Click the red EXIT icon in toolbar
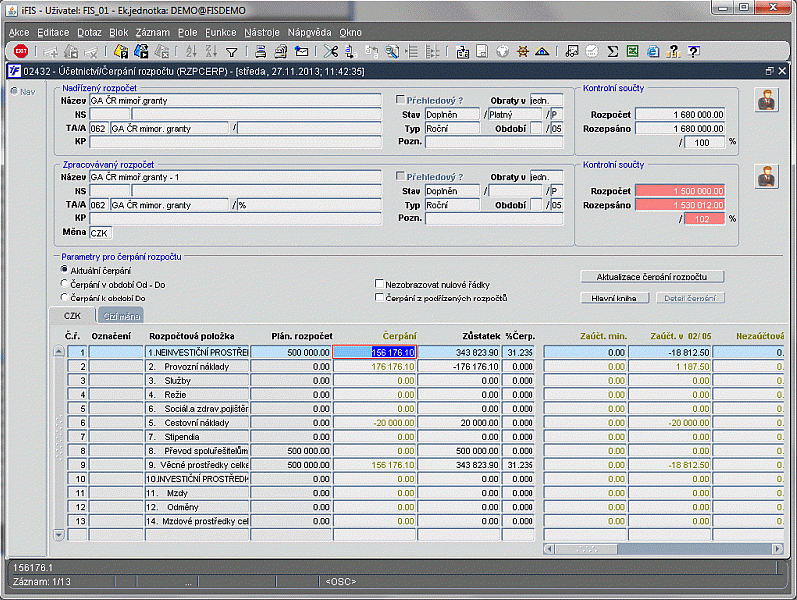Image resolution: width=797 pixels, height=600 pixels. 20,51
